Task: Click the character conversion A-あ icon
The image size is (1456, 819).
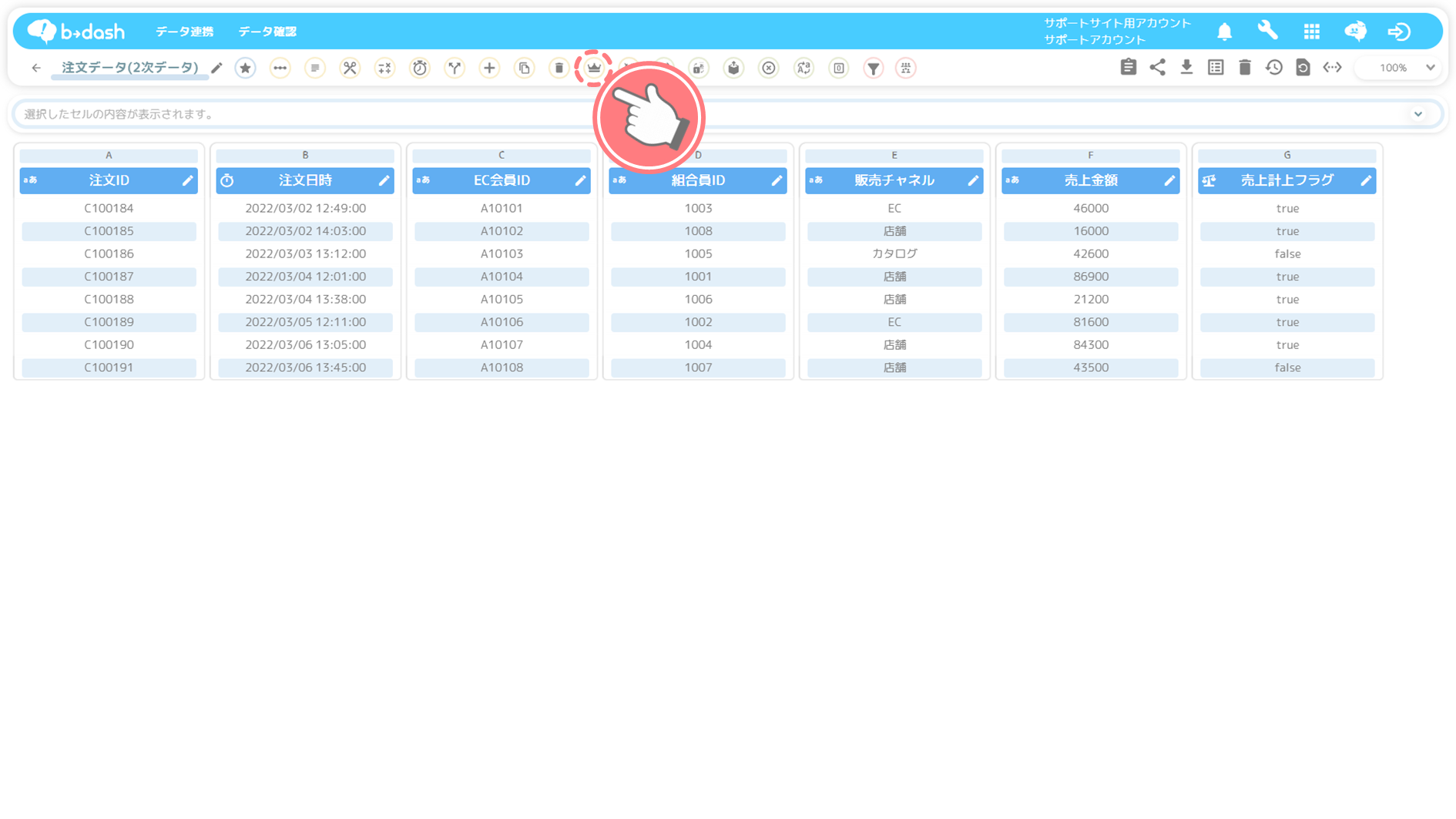Action: pos(803,68)
